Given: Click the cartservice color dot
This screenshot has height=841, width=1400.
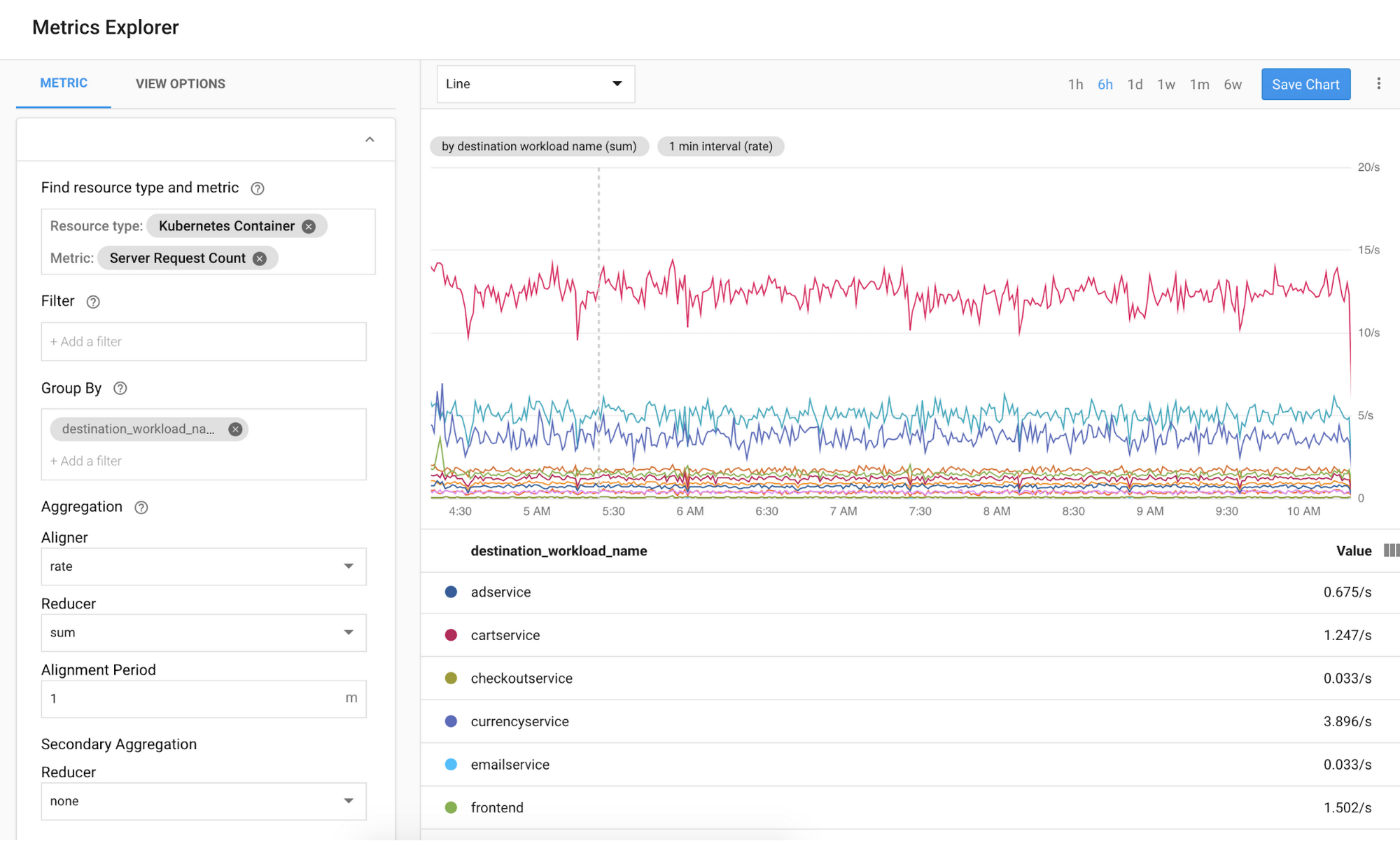Looking at the screenshot, I should tap(451, 635).
